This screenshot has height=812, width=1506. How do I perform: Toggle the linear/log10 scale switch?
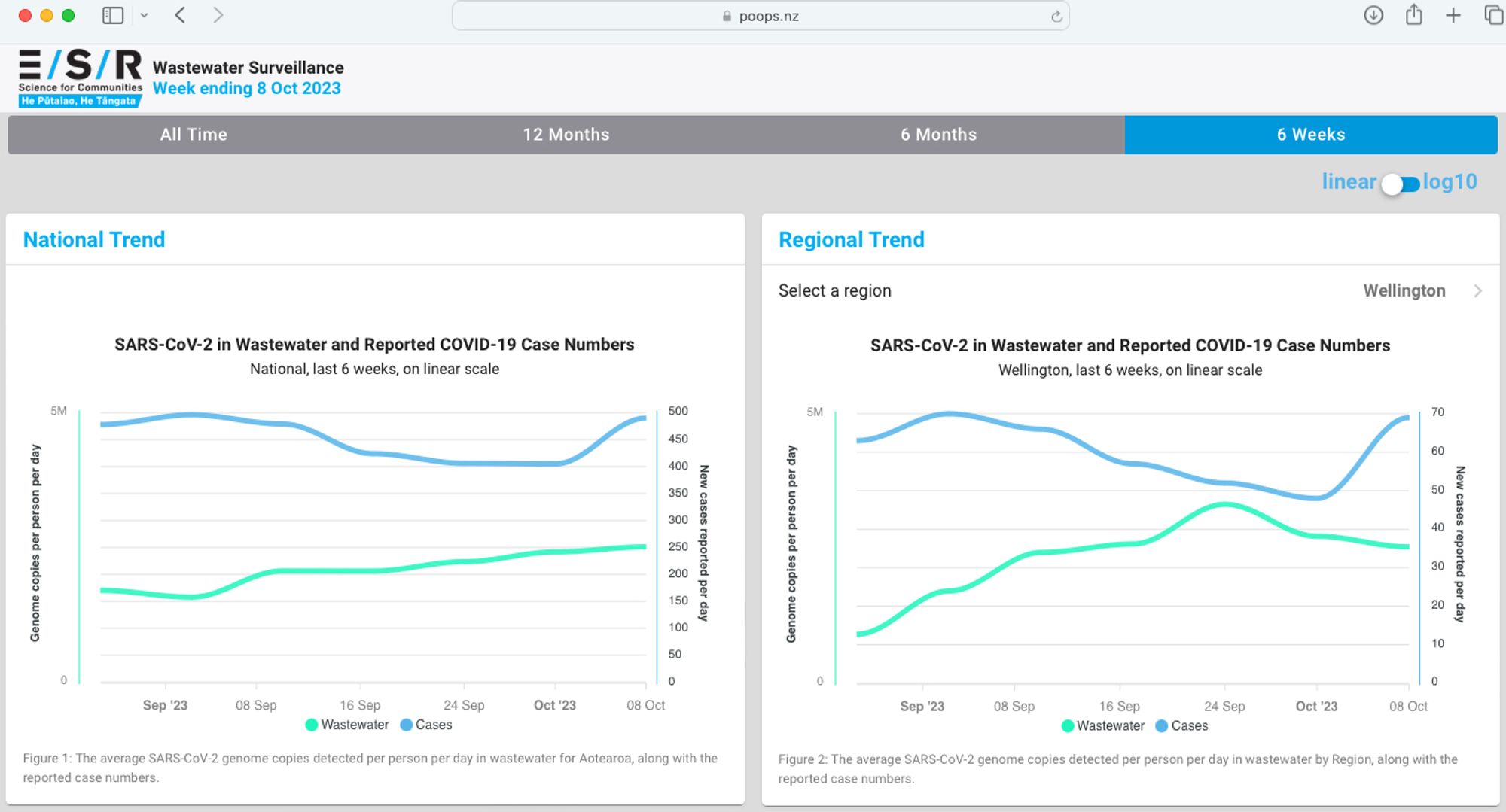[1400, 184]
